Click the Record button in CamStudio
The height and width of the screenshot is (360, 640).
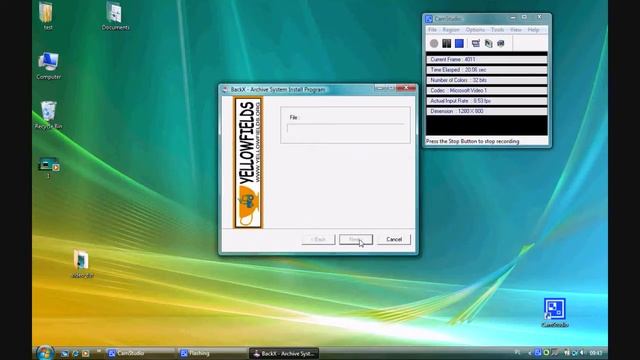coord(434,43)
